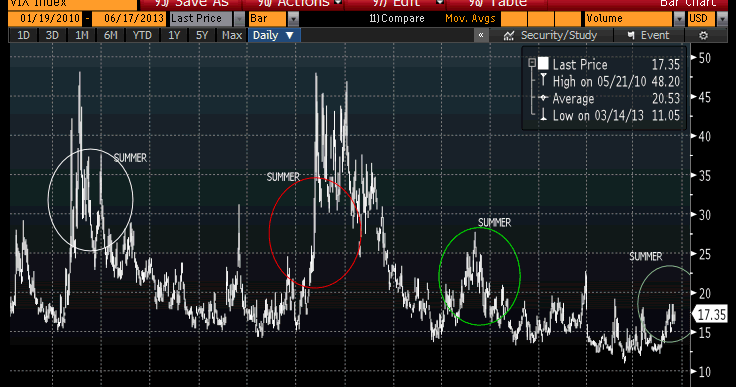This screenshot has height=387, width=736.
Task: Select the 1M range tab
Action: tap(82, 35)
